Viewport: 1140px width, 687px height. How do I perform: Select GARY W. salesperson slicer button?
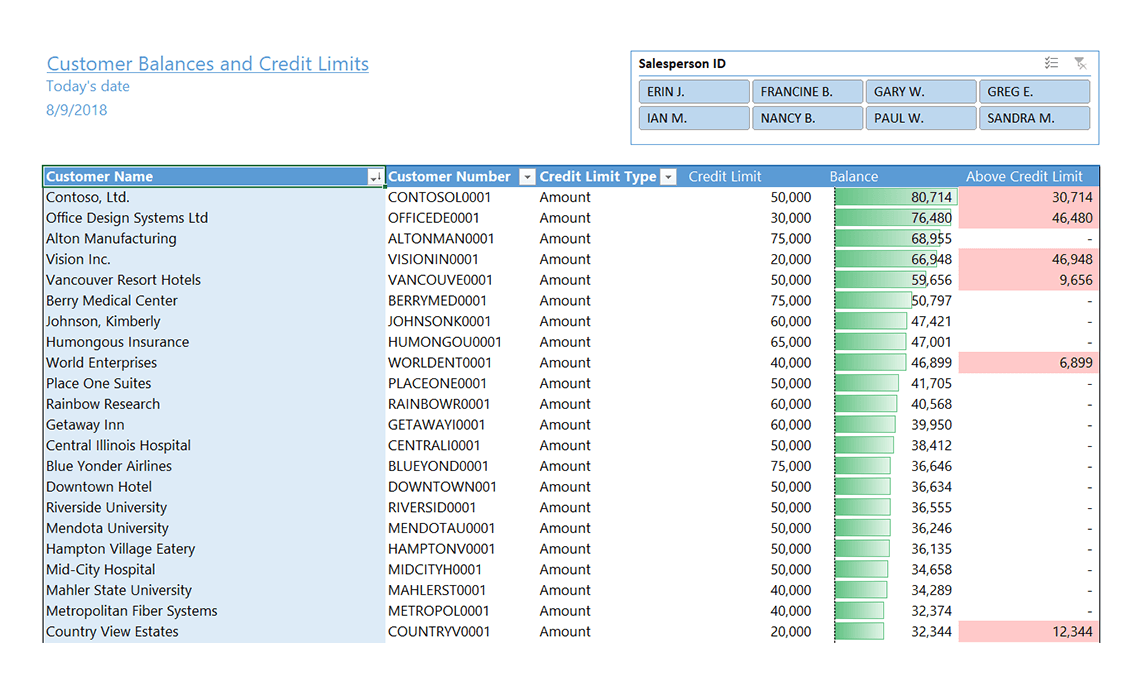(921, 92)
